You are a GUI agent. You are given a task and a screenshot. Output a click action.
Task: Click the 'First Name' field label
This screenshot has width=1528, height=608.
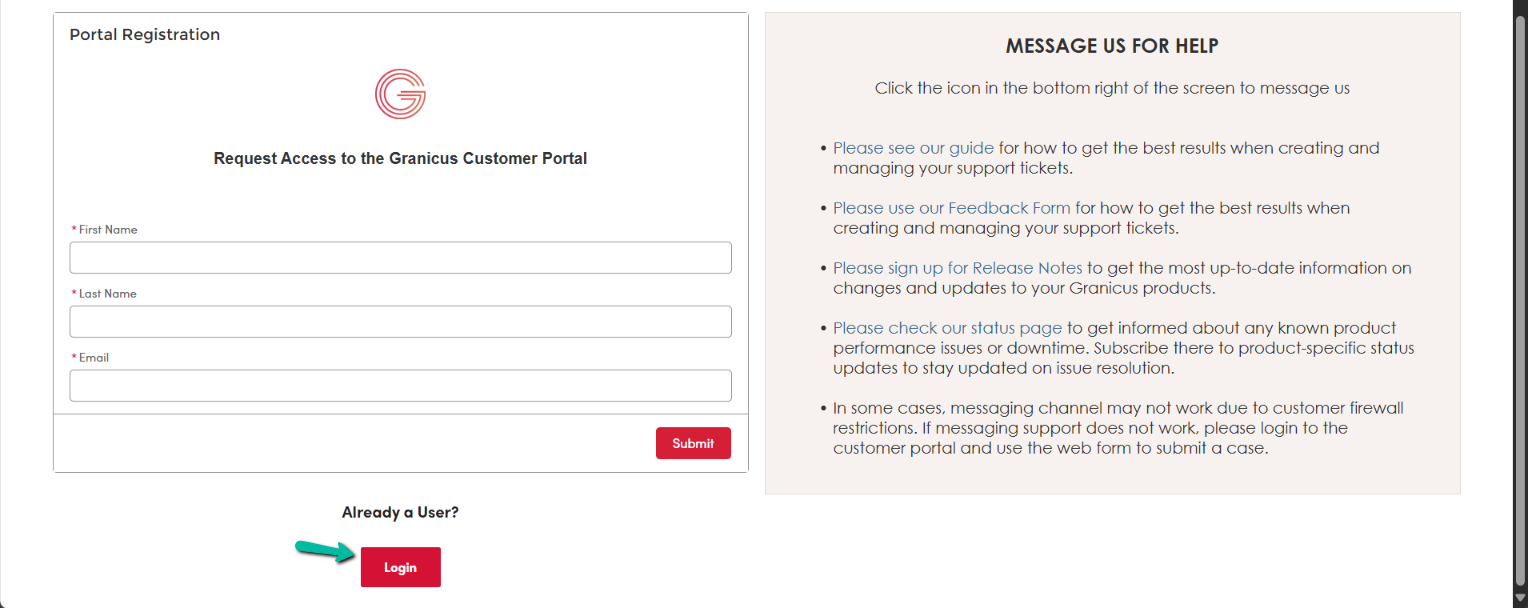(x=108, y=230)
